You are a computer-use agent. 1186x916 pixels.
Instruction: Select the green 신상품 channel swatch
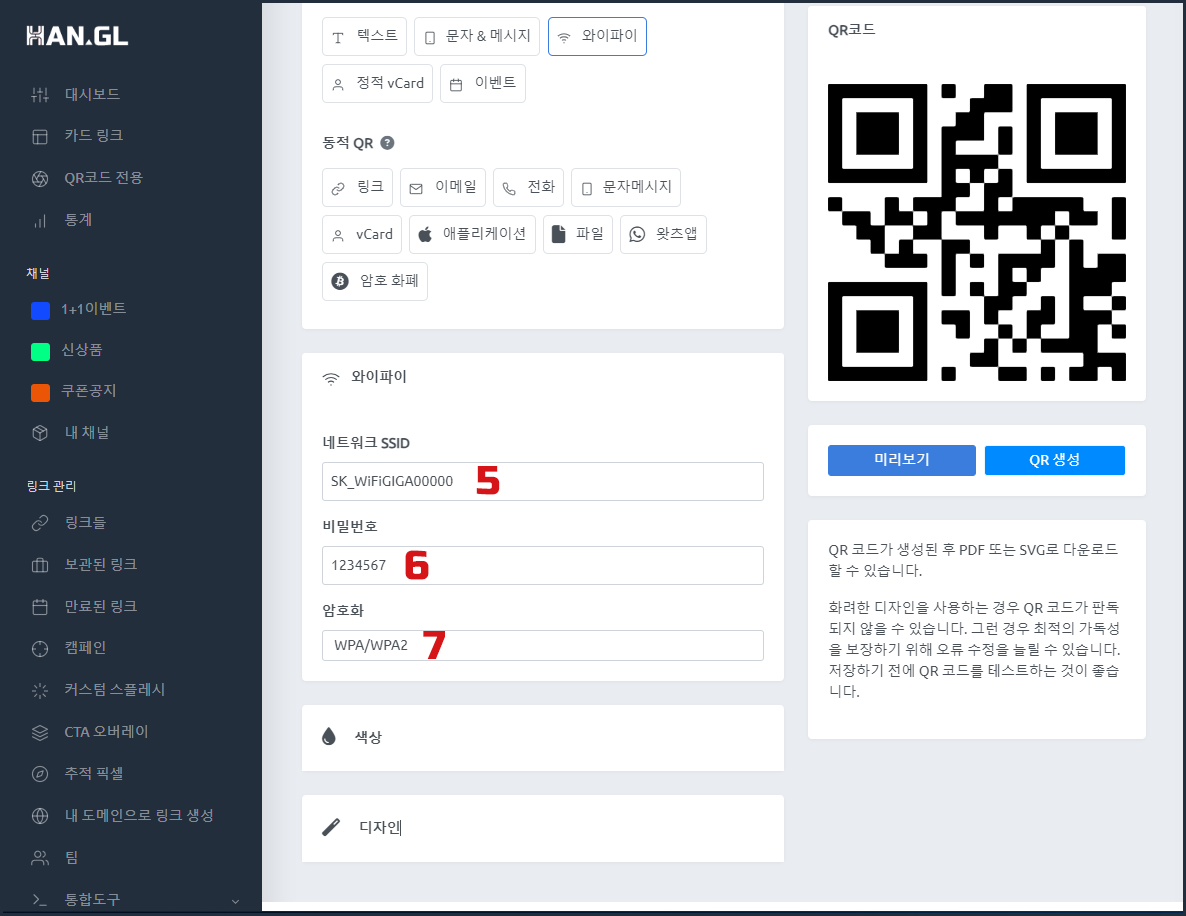(x=40, y=352)
